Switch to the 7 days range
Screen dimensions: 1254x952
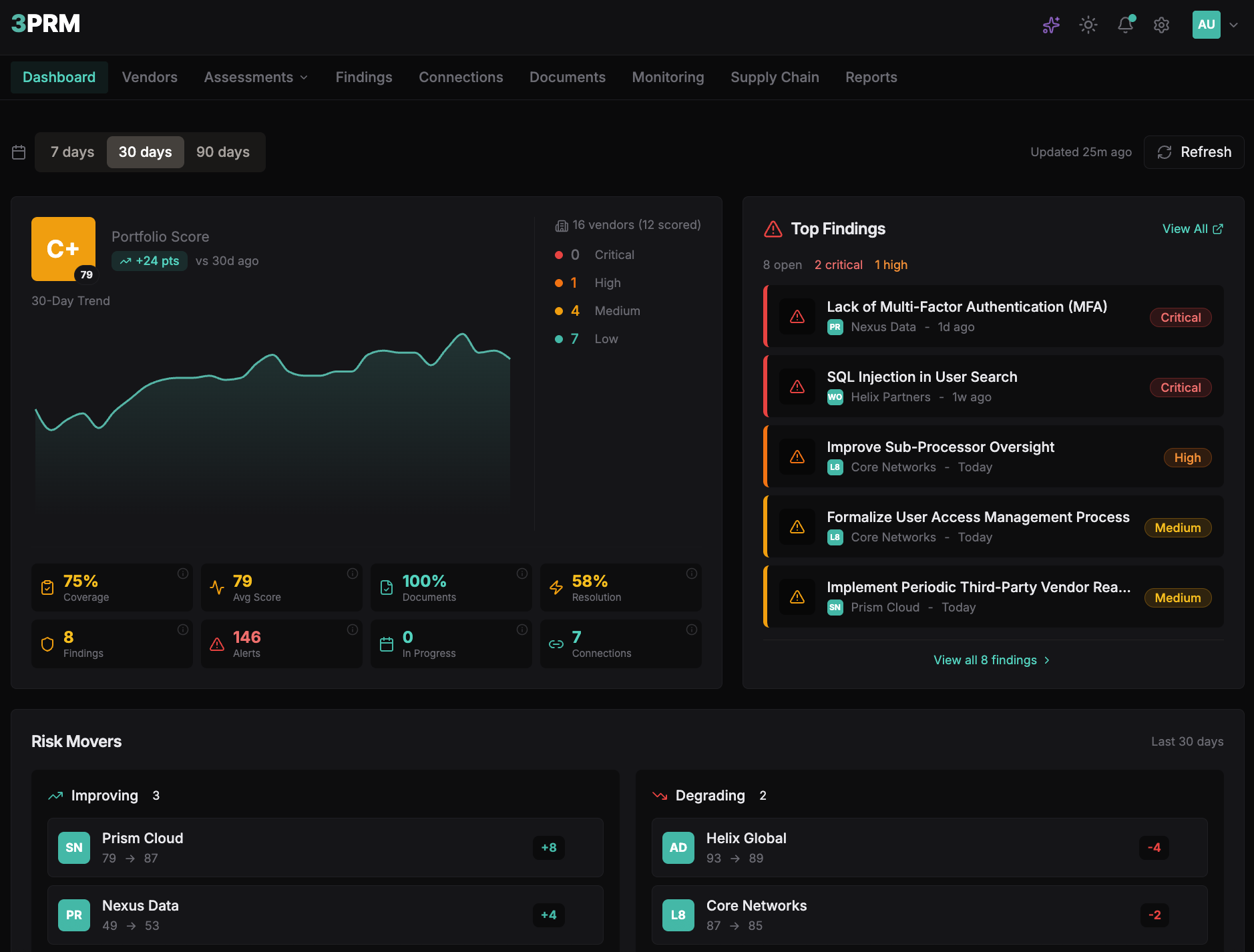(x=71, y=152)
